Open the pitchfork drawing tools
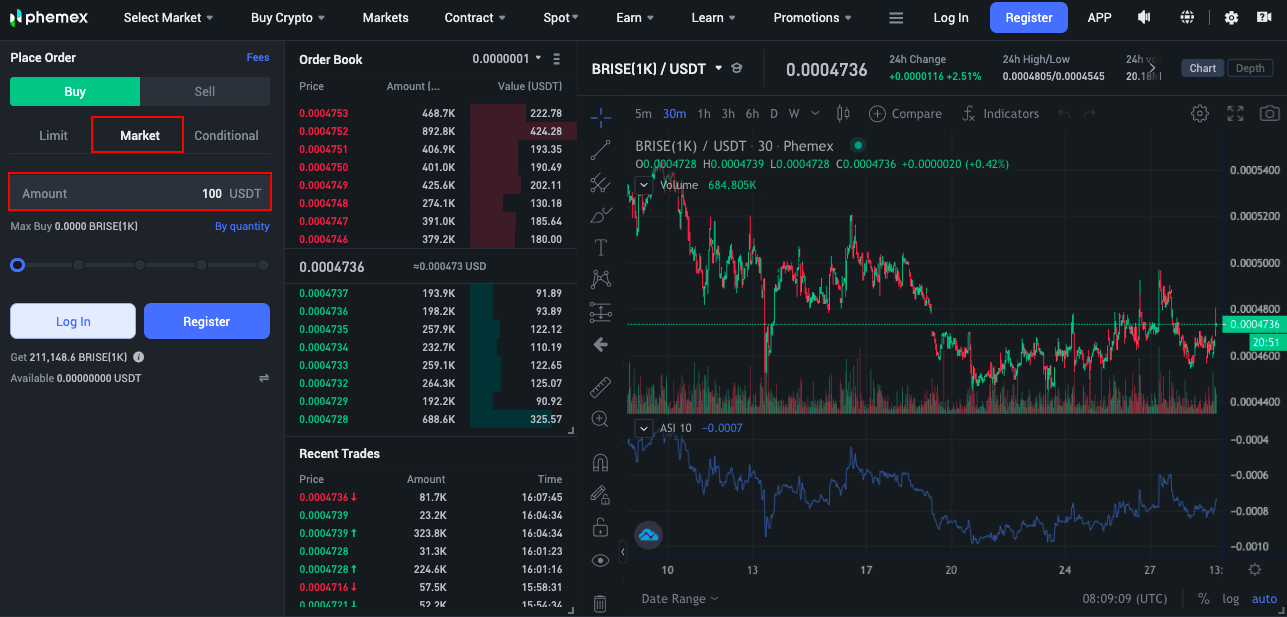 [x=601, y=183]
